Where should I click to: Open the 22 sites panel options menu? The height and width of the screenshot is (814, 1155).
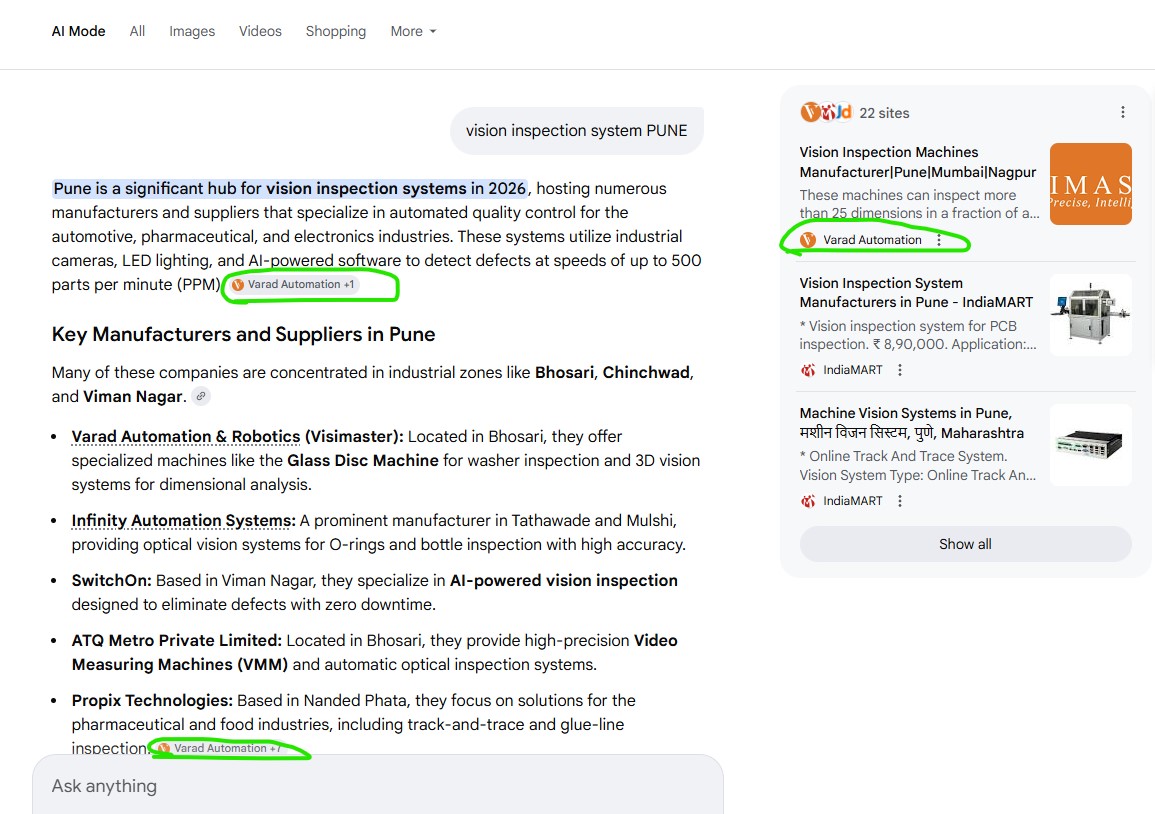[x=1122, y=112]
